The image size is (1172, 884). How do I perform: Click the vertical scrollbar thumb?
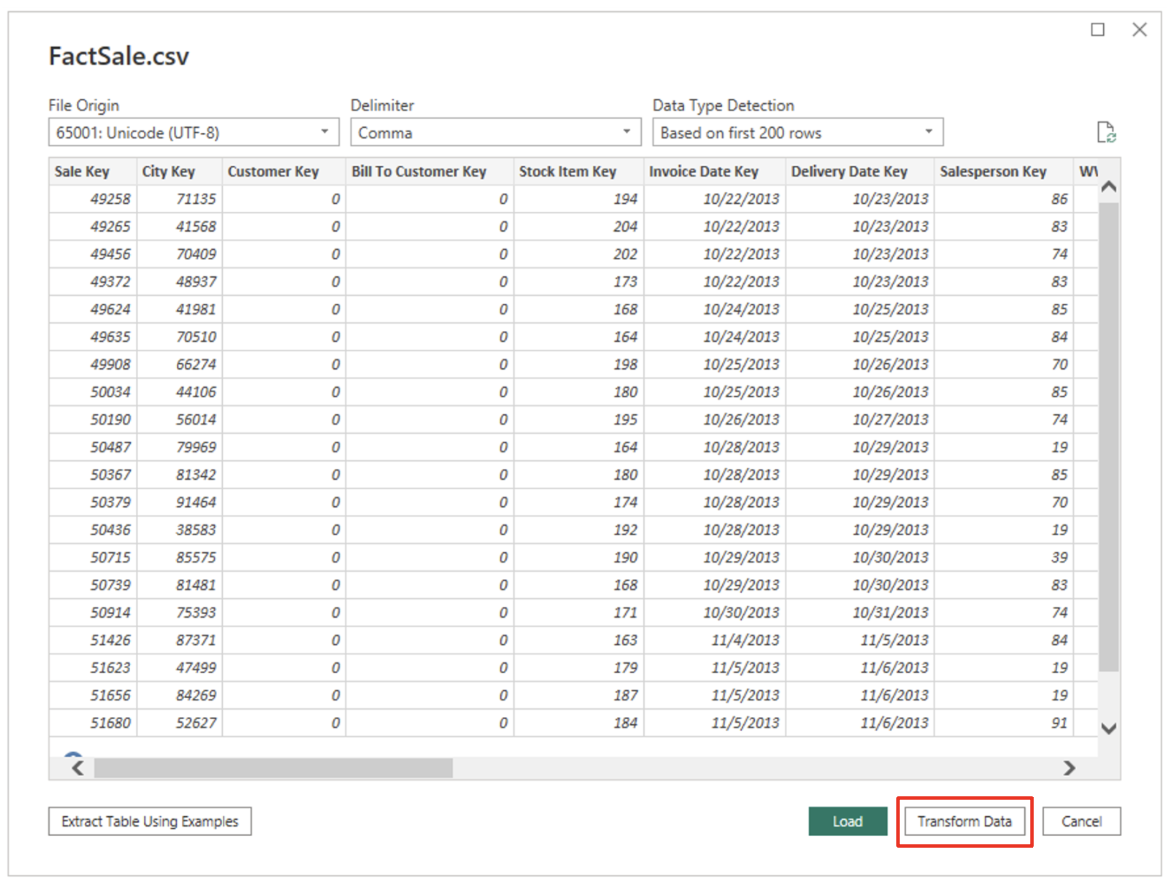pos(1109,436)
